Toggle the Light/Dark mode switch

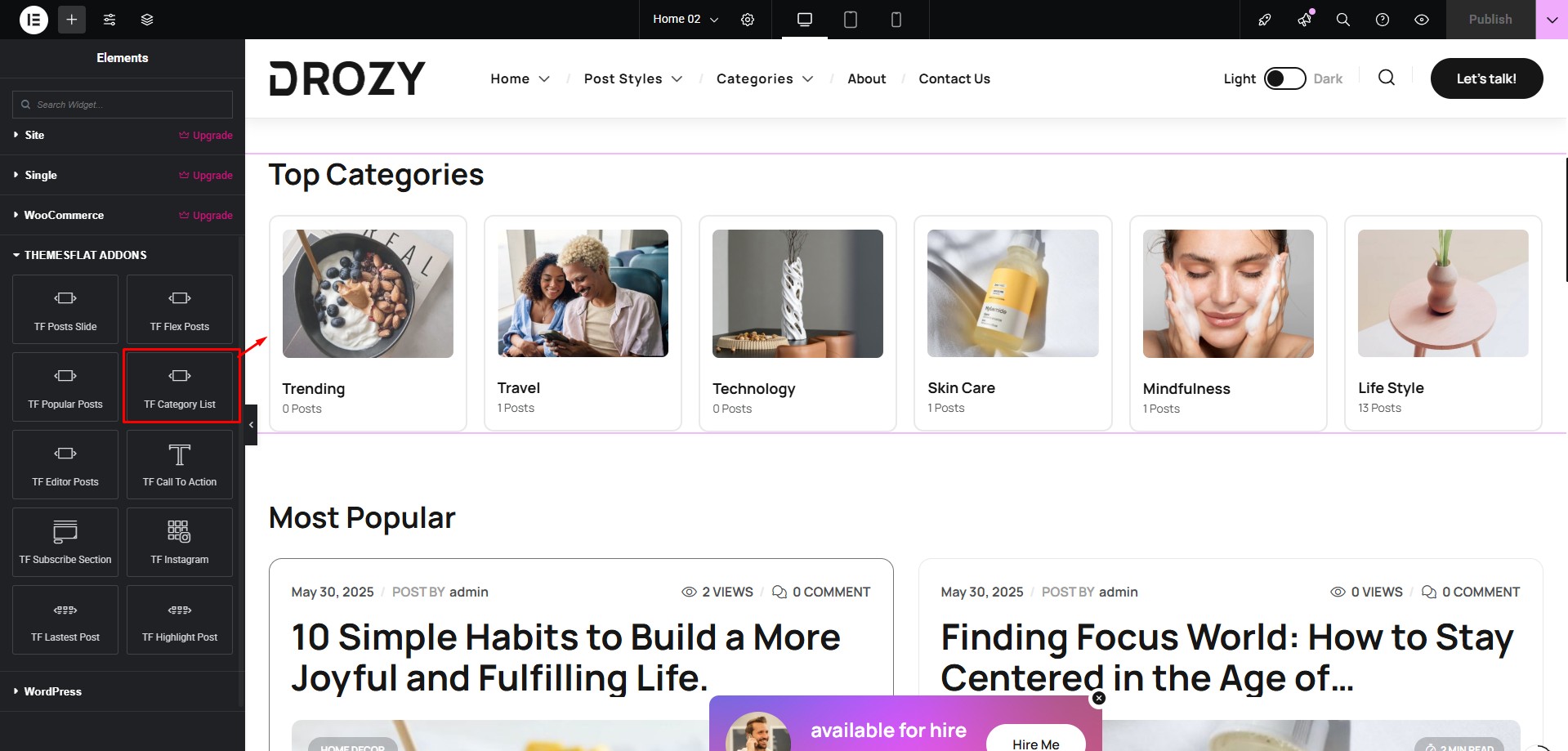pos(1284,78)
